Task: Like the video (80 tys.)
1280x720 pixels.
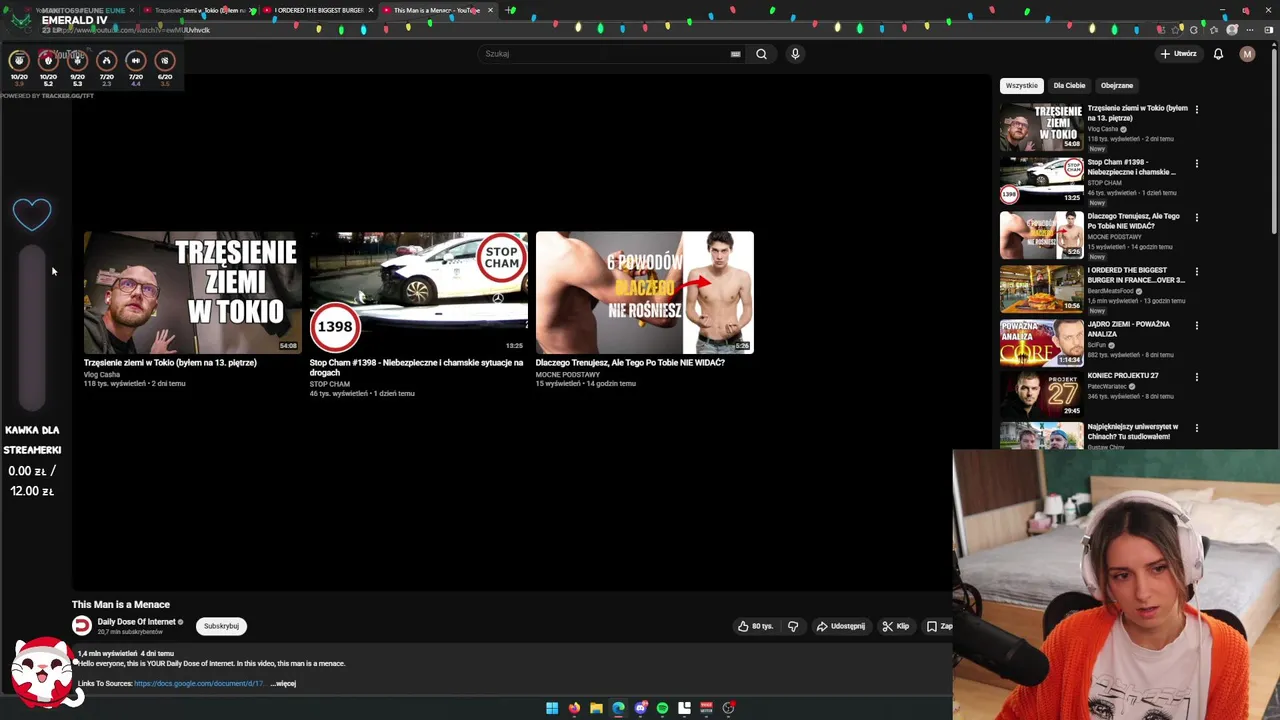Action: [755, 626]
